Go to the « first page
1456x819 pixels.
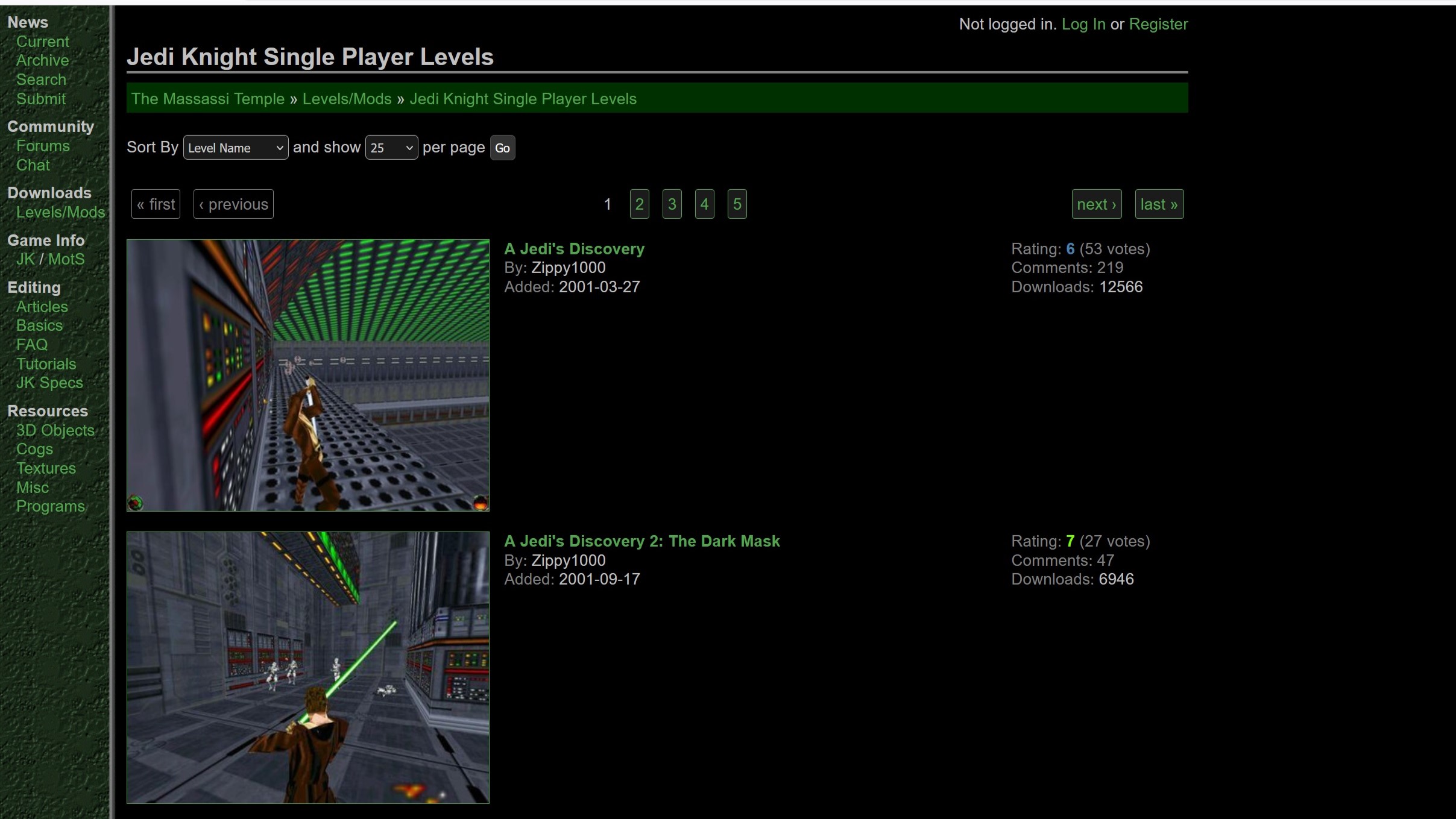coord(156,204)
